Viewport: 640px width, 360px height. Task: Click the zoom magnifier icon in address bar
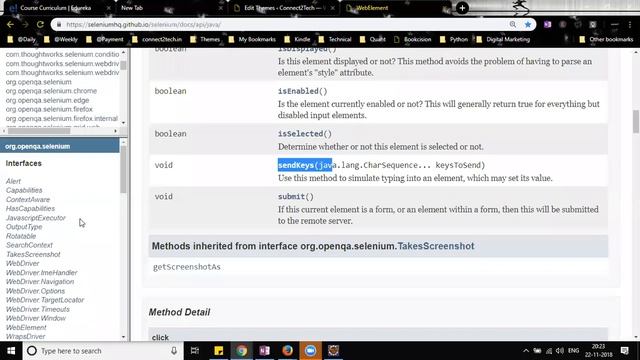pyautogui.click(x=513, y=24)
